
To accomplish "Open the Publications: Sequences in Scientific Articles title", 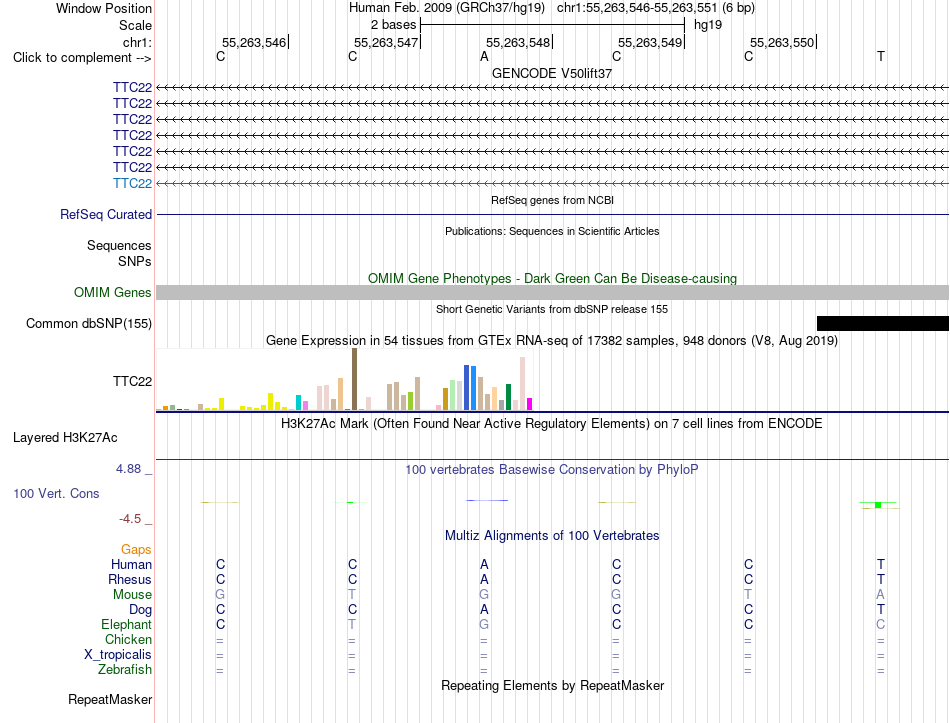I will [x=552, y=231].
